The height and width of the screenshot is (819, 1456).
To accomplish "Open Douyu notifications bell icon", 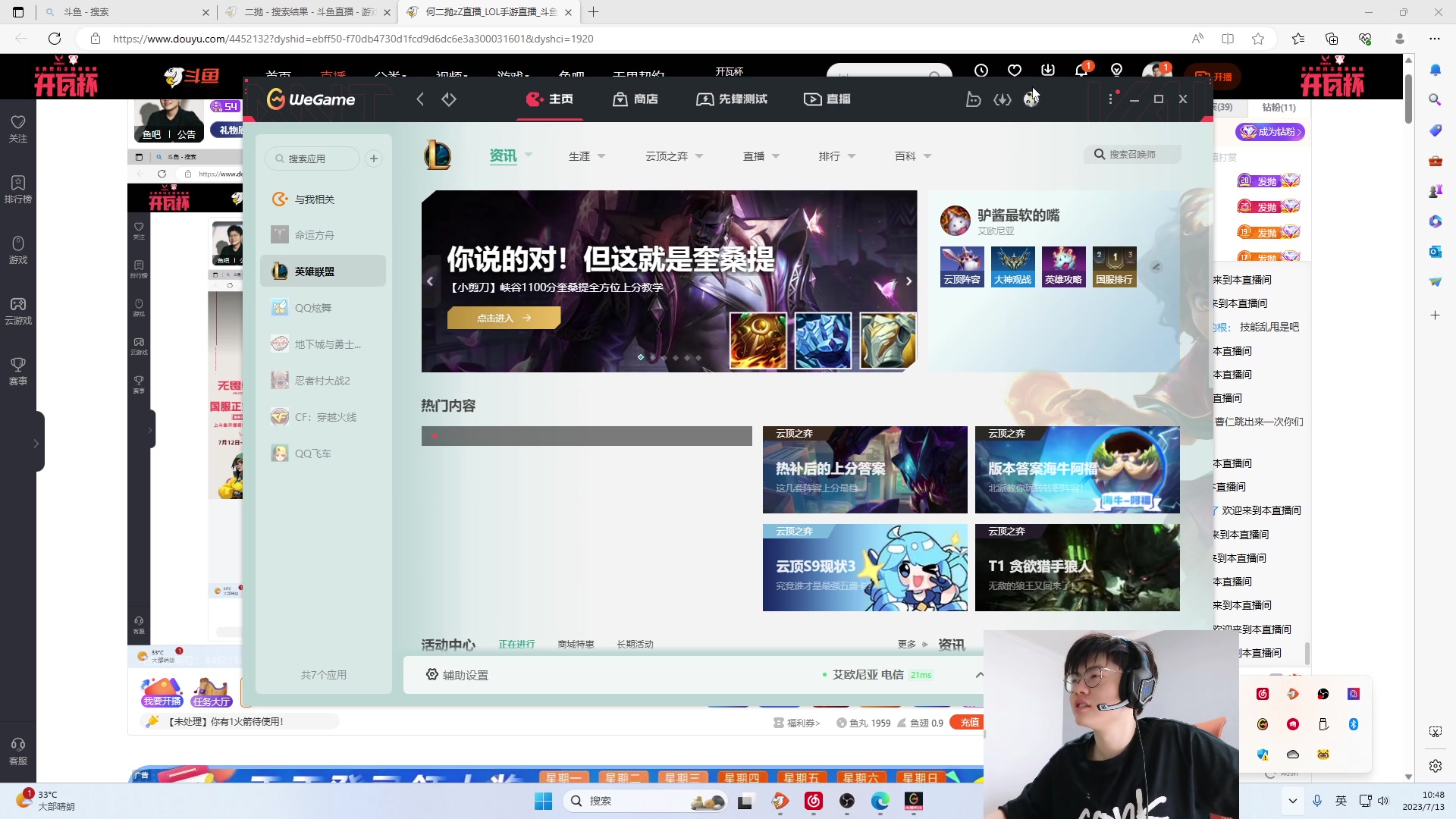I will pyautogui.click(x=1081, y=71).
